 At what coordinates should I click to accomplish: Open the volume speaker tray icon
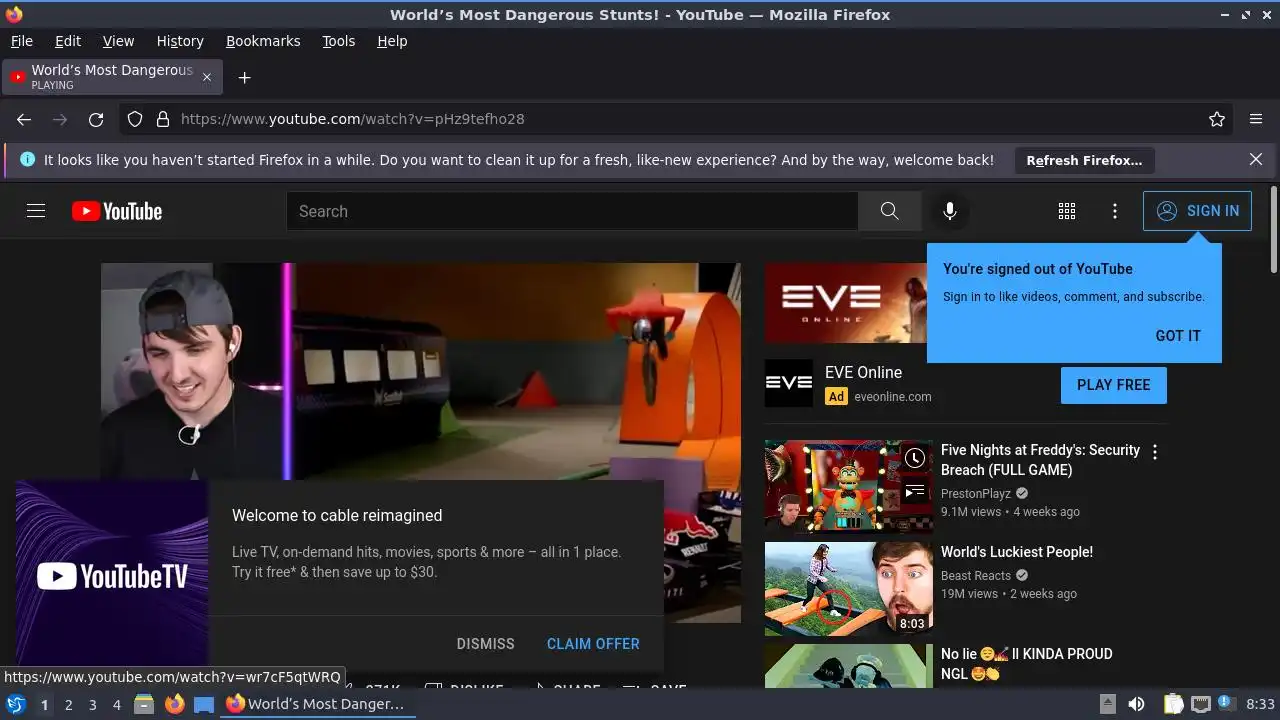click(x=1136, y=704)
